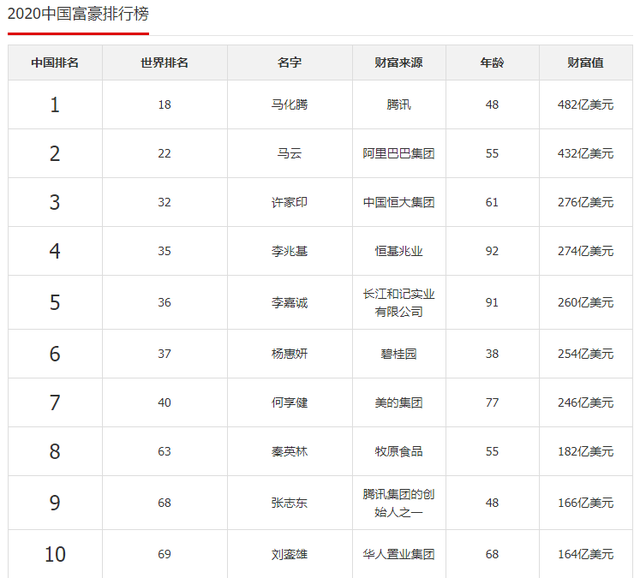Click the 华人置业集团 cell
This screenshot has width=640, height=578.
399,554
